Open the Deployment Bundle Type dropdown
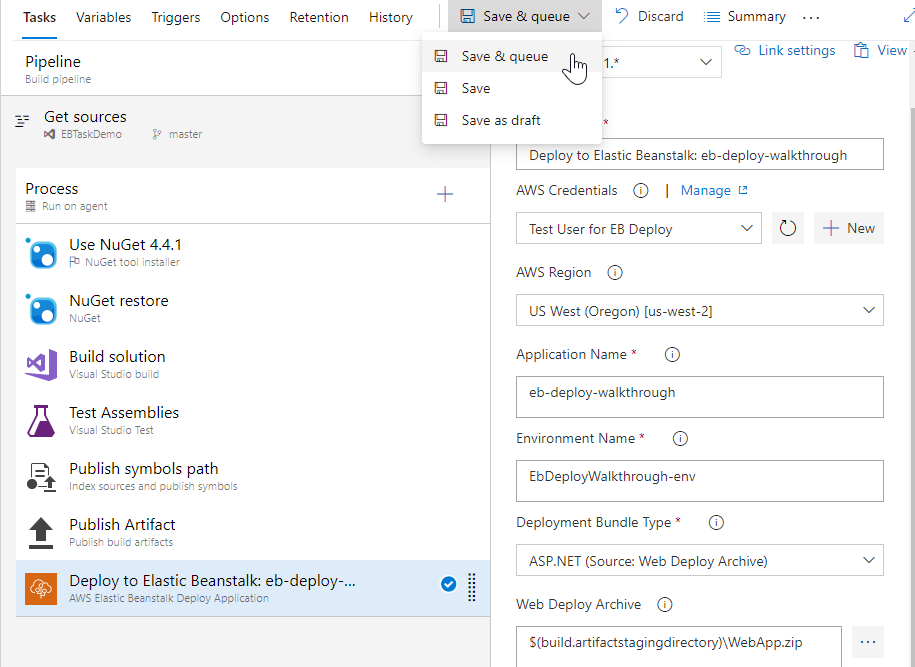The height and width of the screenshot is (667, 915). click(699, 561)
